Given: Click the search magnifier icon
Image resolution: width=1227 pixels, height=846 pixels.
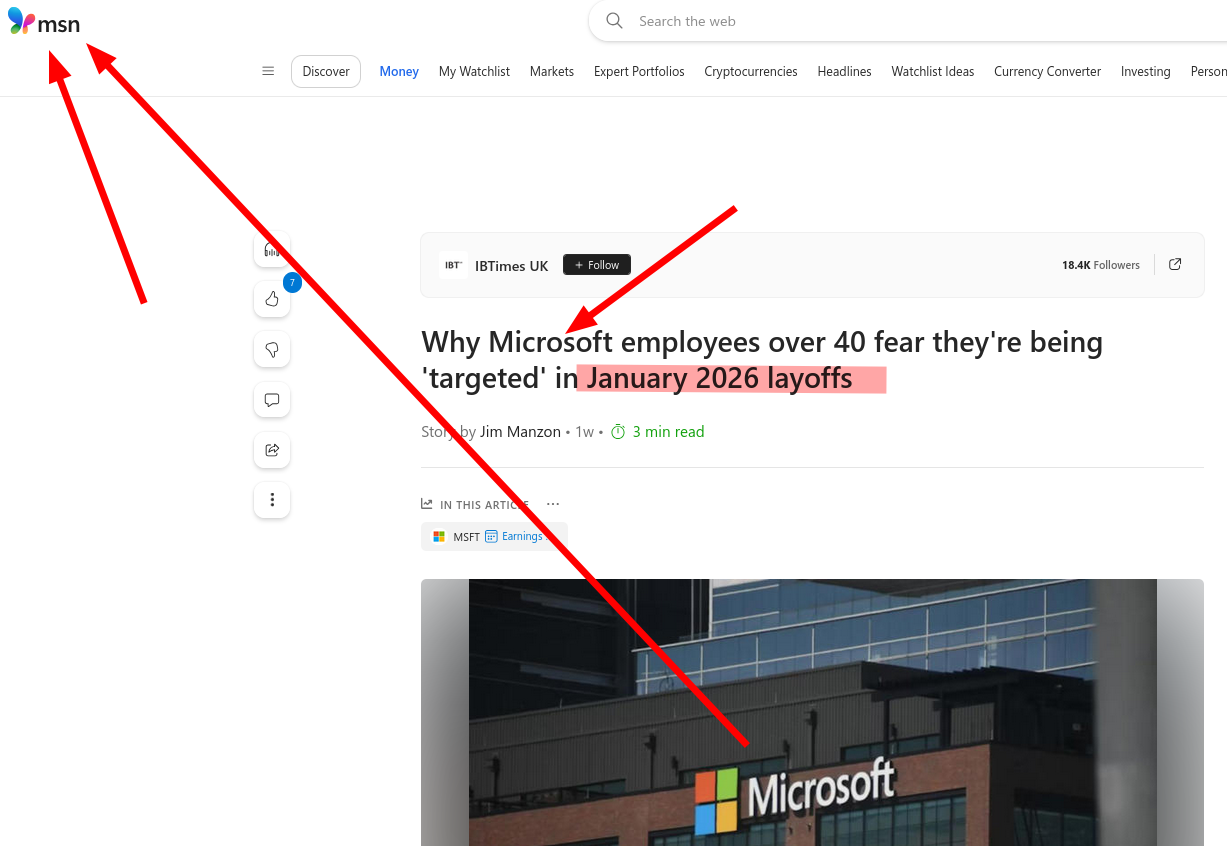Looking at the screenshot, I should pyautogui.click(x=615, y=21).
